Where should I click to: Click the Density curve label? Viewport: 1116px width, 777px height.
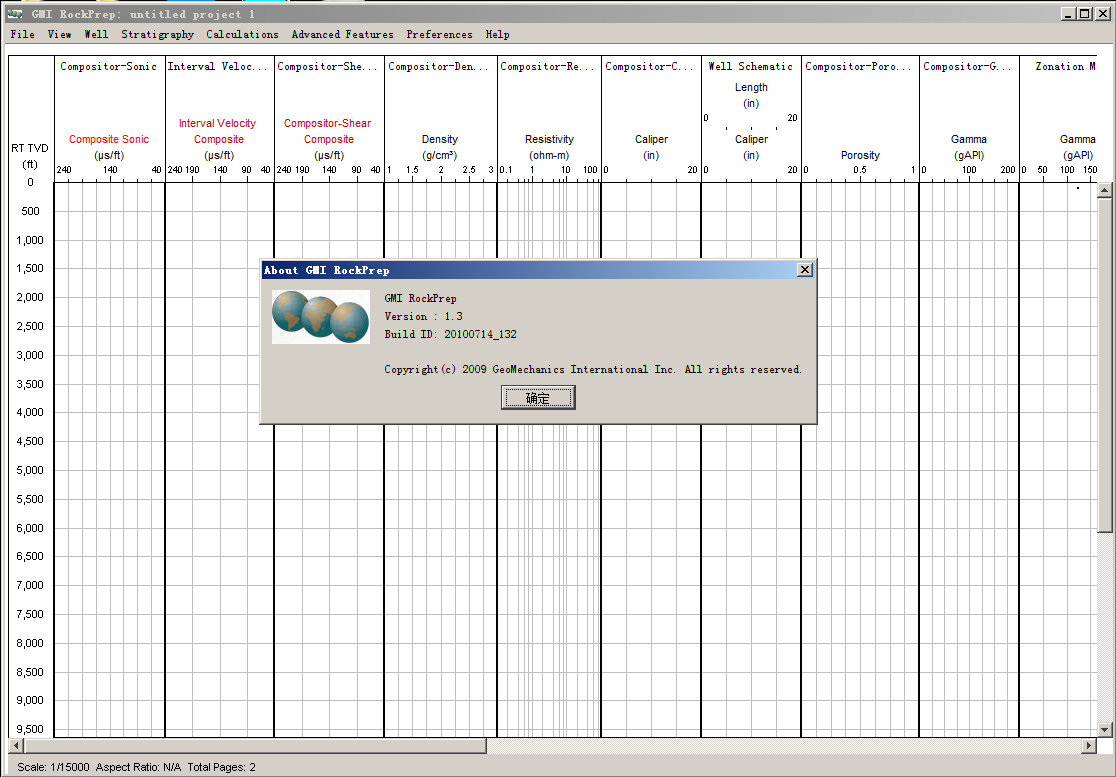pyautogui.click(x=440, y=139)
